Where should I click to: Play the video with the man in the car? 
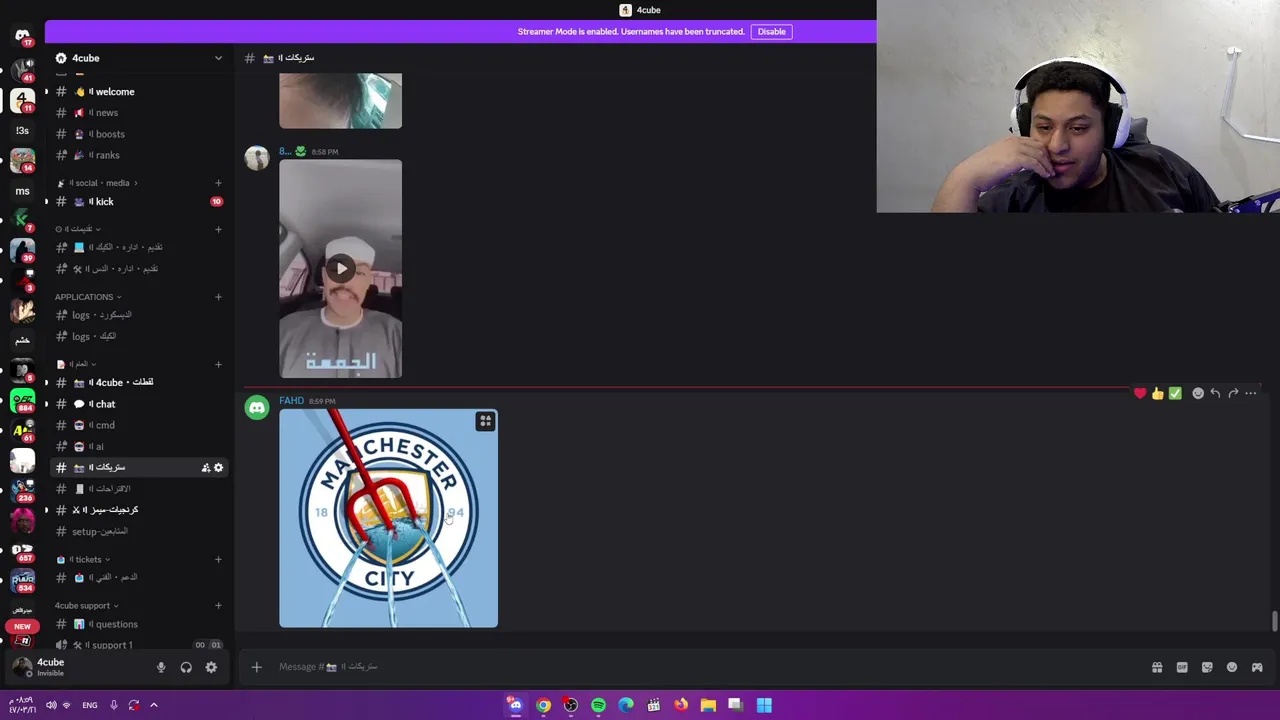(x=341, y=268)
